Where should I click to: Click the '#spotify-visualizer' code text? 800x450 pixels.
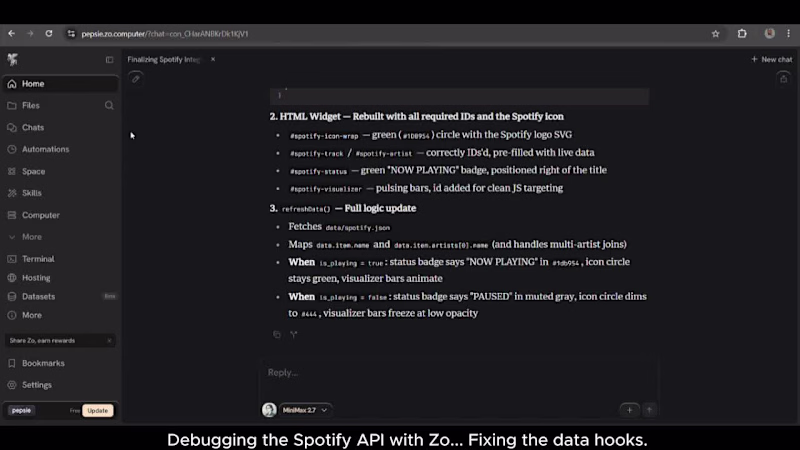tap(326, 189)
